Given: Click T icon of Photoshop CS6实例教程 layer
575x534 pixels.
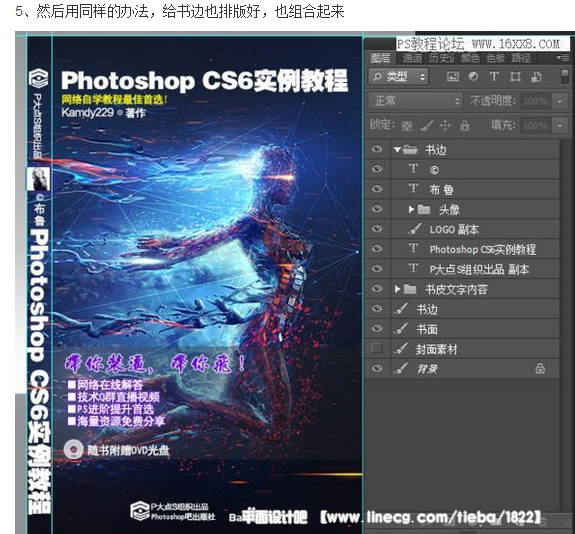Looking at the screenshot, I should pos(413,248).
